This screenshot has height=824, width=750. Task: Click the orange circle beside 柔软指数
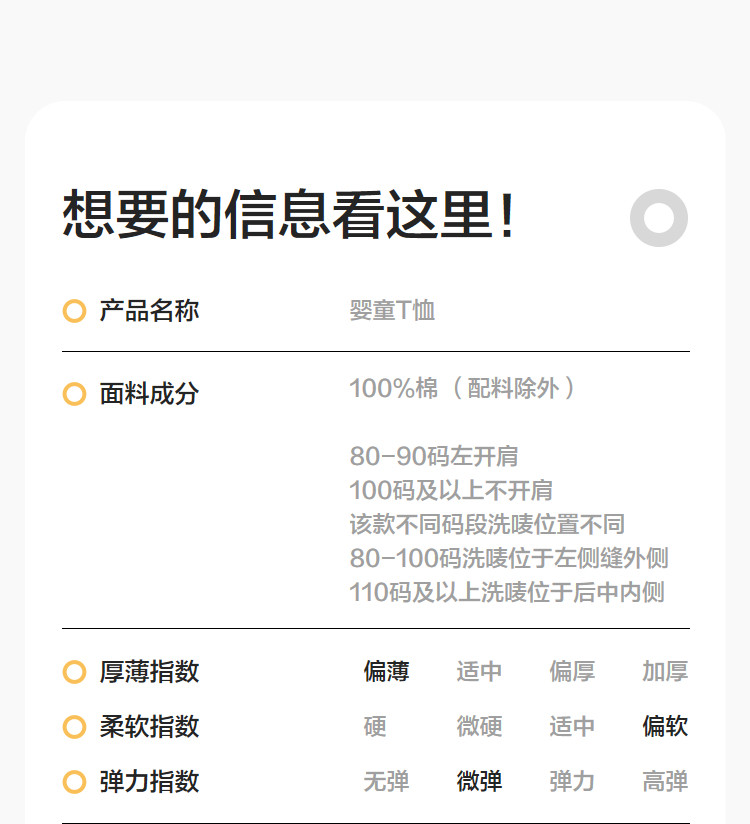pos(74,727)
